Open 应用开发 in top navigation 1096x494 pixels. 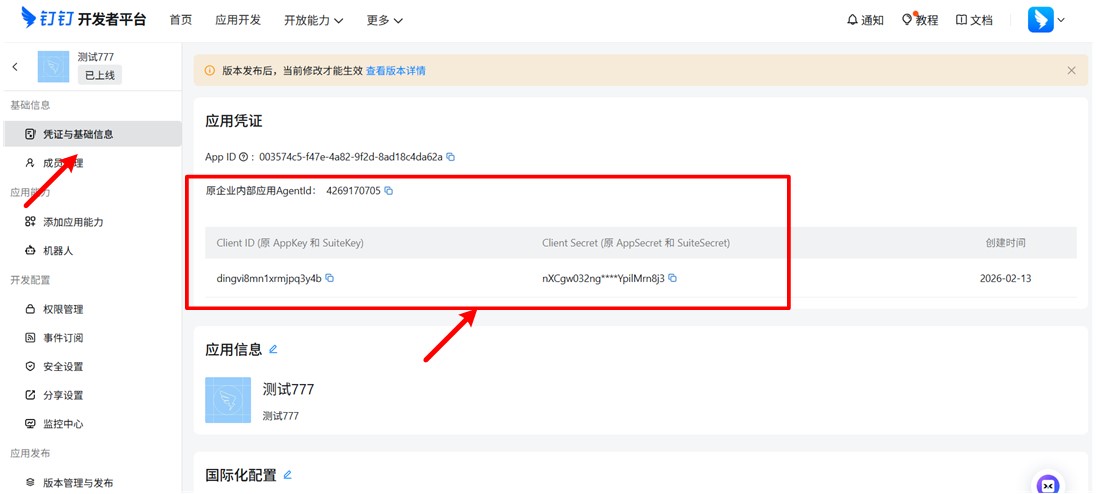[x=238, y=20]
